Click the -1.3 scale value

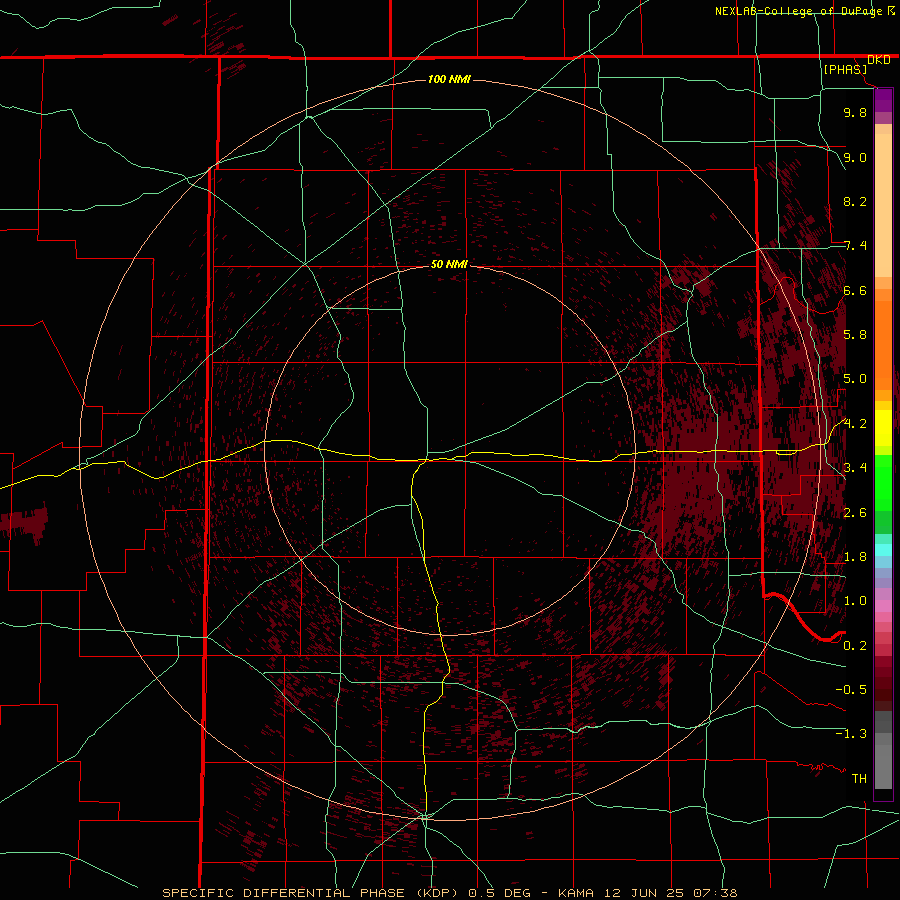[851, 734]
